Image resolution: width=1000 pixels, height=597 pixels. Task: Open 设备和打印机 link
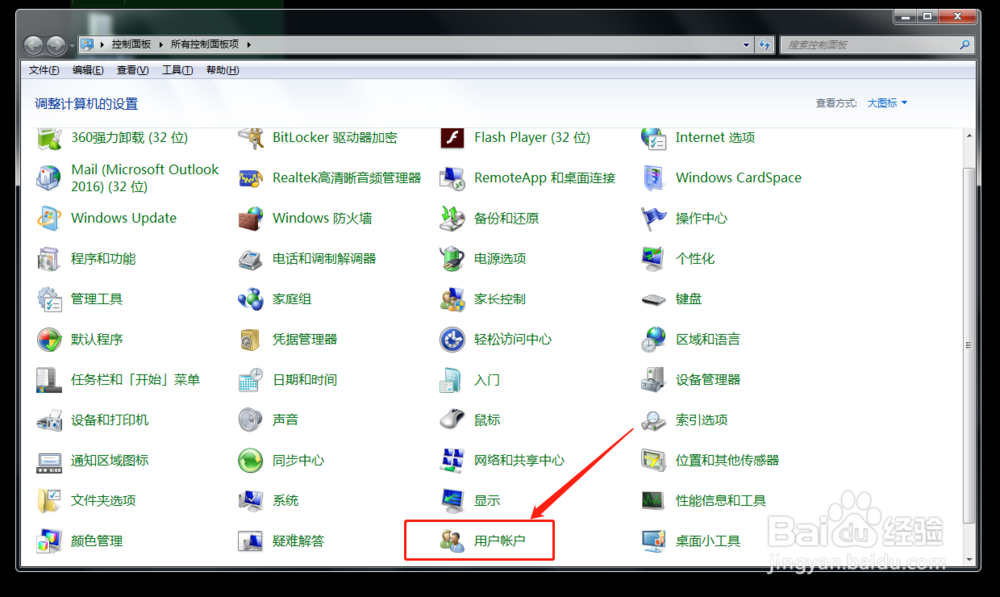coord(110,420)
